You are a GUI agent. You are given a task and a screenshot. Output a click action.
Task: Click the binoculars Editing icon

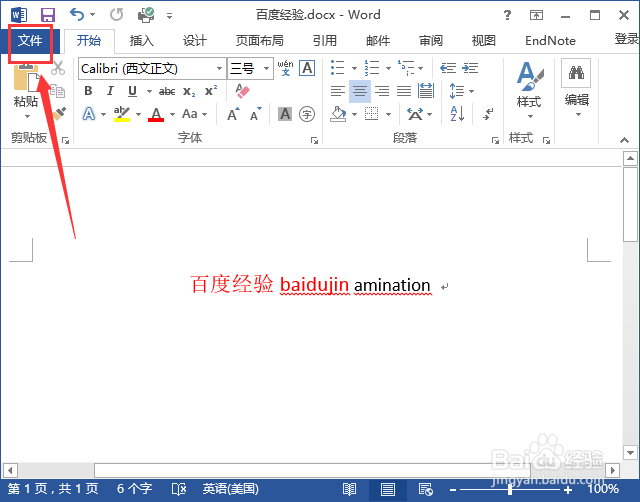pos(576,73)
